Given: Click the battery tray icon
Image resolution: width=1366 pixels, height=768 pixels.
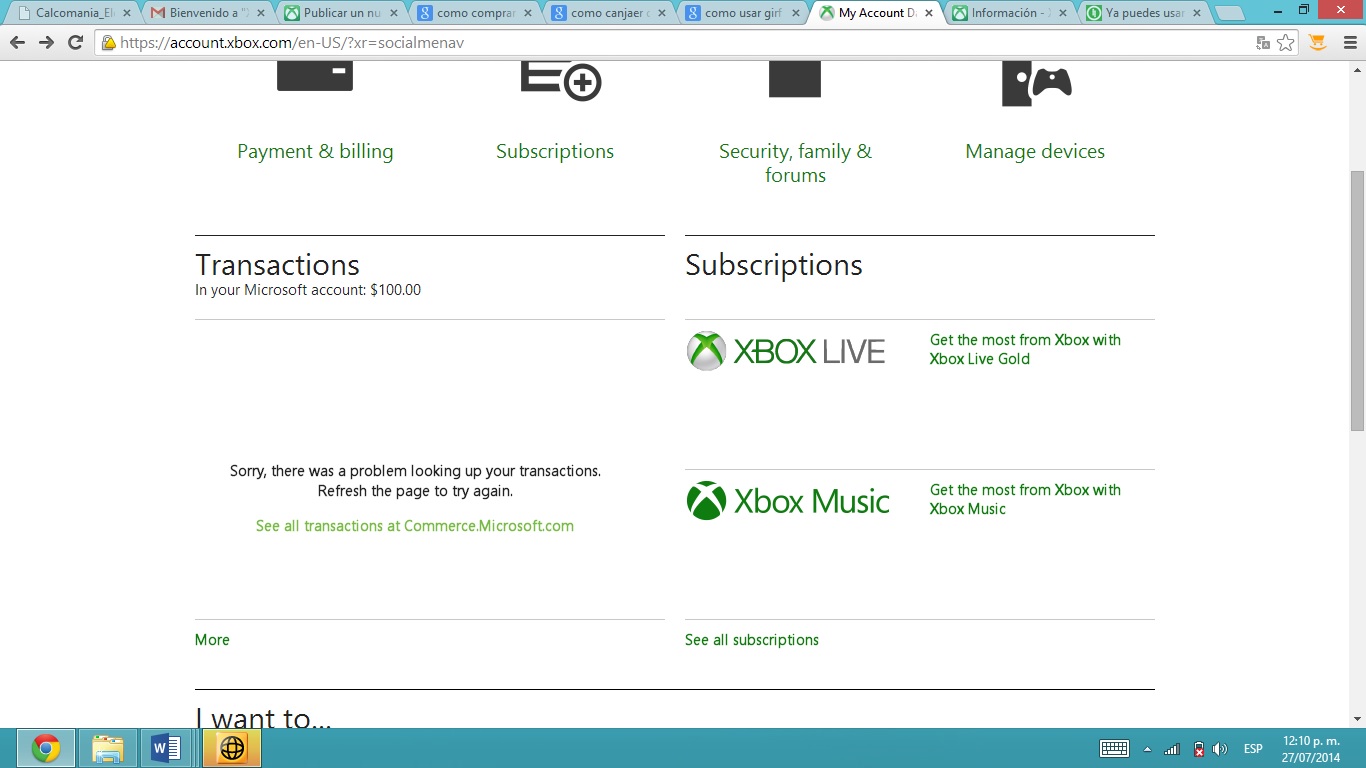Looking at the screenshot, I should point(1198,749).
